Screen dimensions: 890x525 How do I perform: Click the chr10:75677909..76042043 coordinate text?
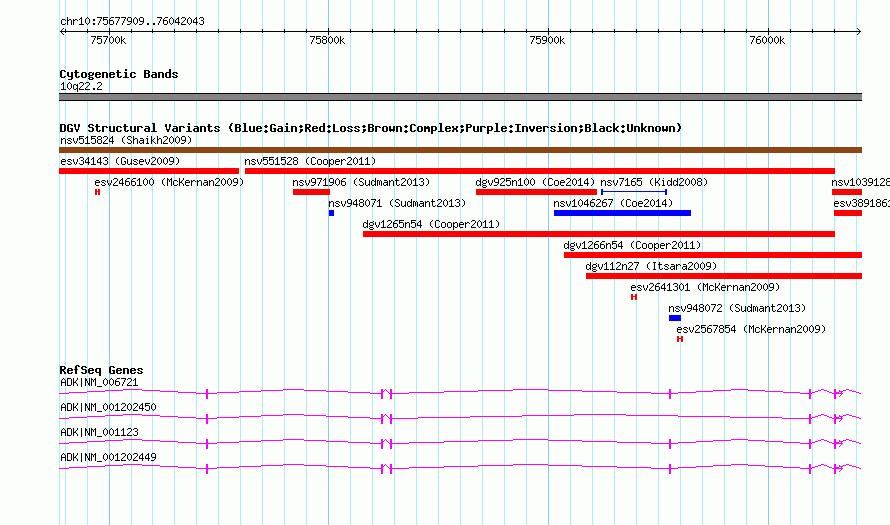click(x=132, y=21)
